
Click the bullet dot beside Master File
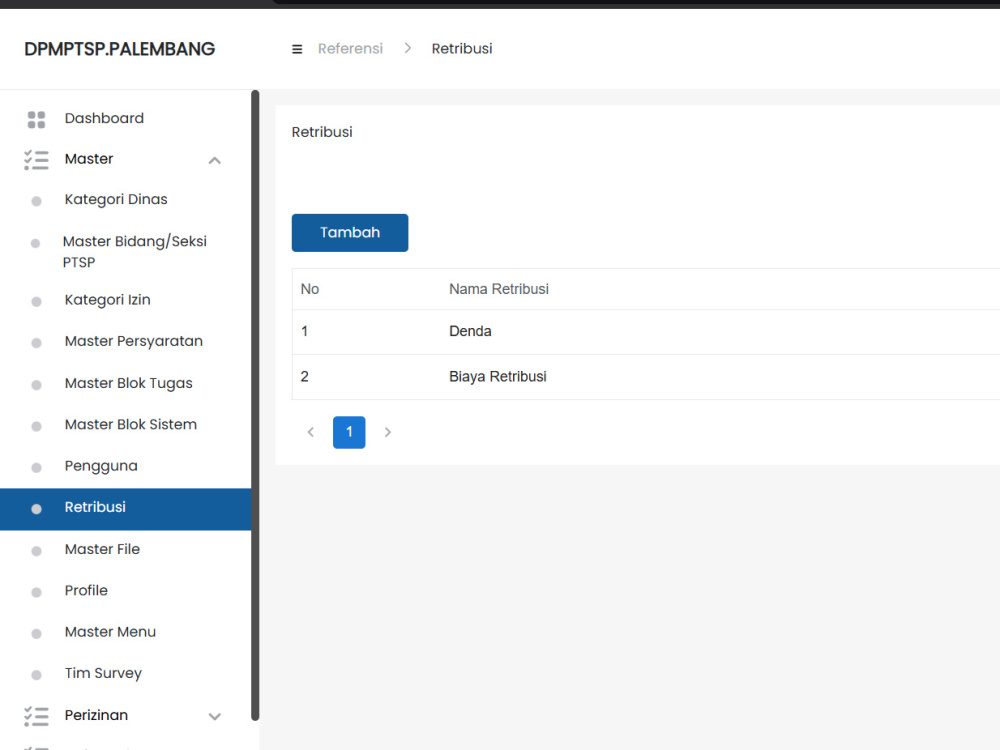click(36, 551)
